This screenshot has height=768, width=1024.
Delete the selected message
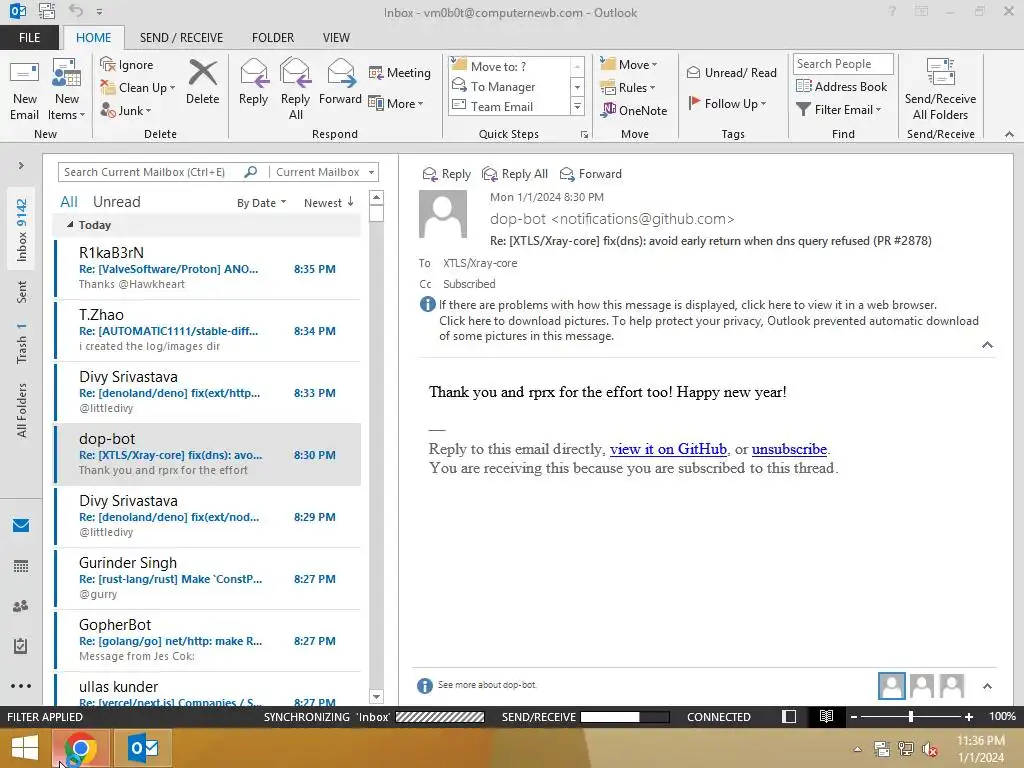click(202, 82)
